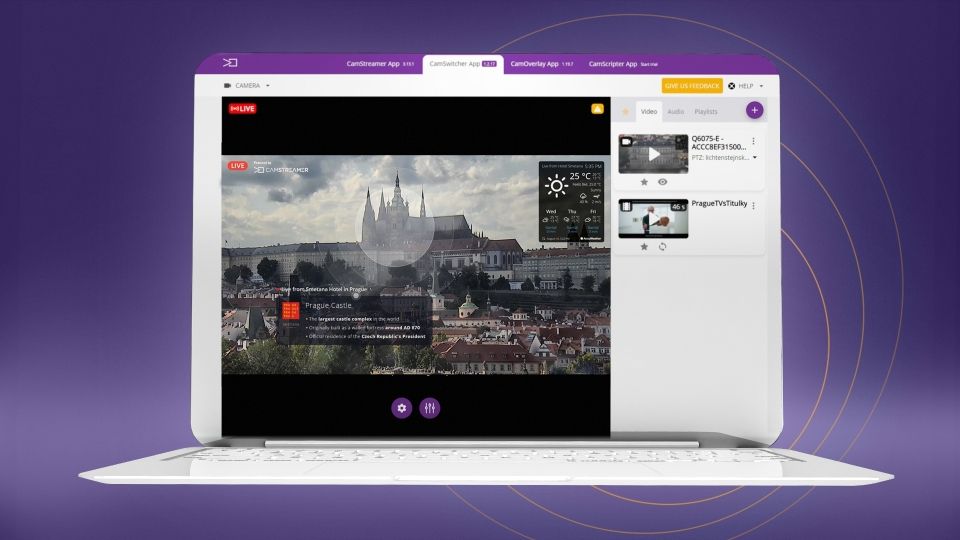Open PTZ preset dropdown for Q6075-E

754,157
